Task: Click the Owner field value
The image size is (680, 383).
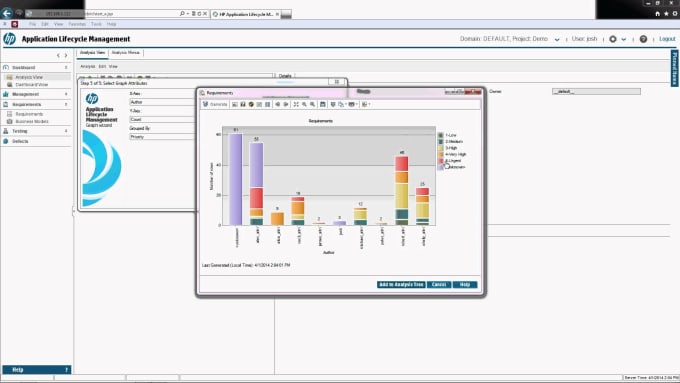Action: pyautogui.click(x=596, y=92)
